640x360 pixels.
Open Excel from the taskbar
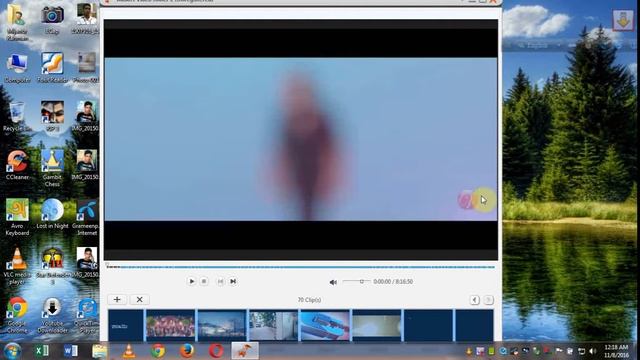pos(42,351)
